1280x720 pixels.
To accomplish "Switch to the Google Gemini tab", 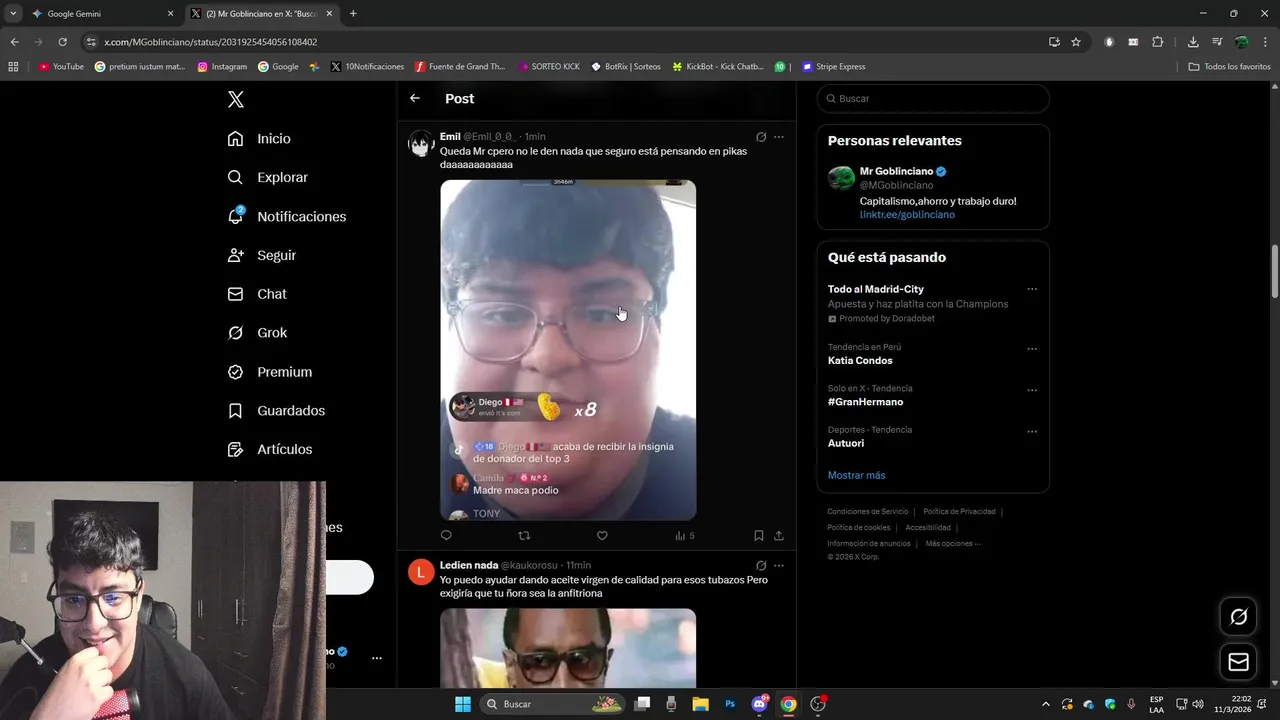I will click(103, 14).
